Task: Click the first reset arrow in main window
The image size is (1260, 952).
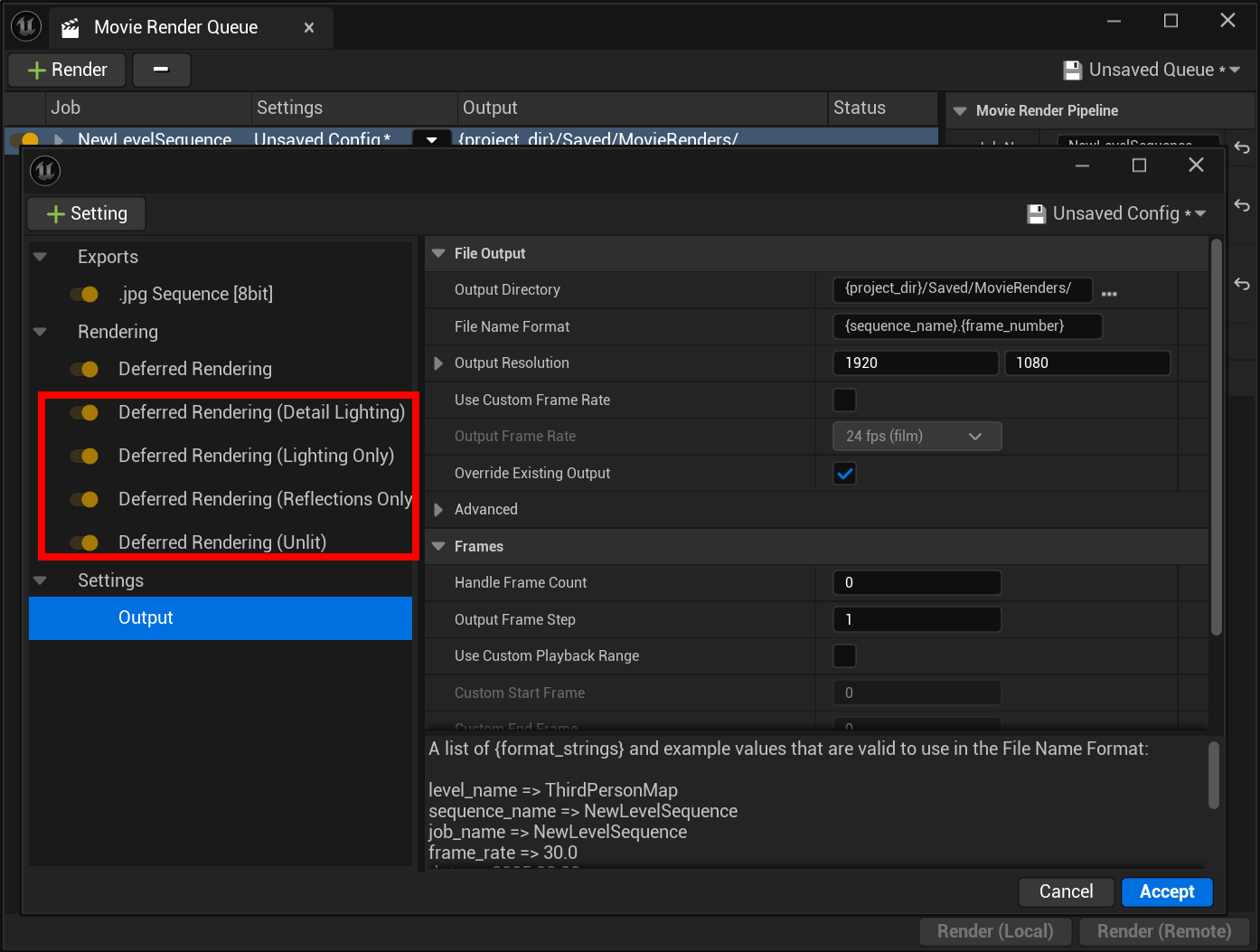Action: [1242, 147]
